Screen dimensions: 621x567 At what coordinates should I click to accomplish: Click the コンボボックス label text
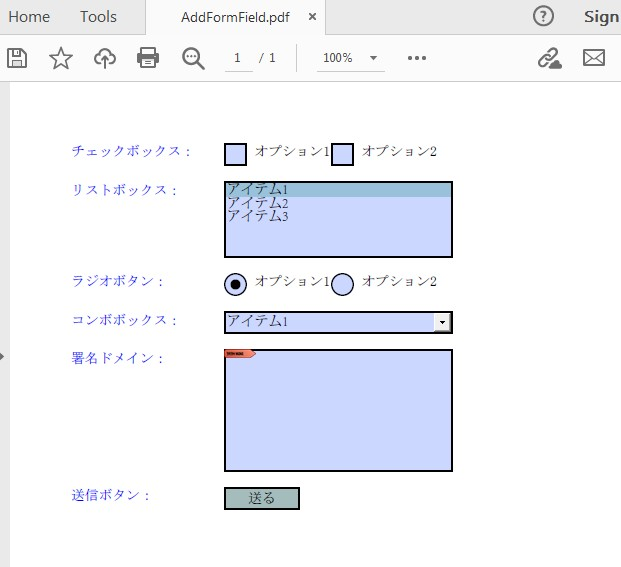(124, 320)
